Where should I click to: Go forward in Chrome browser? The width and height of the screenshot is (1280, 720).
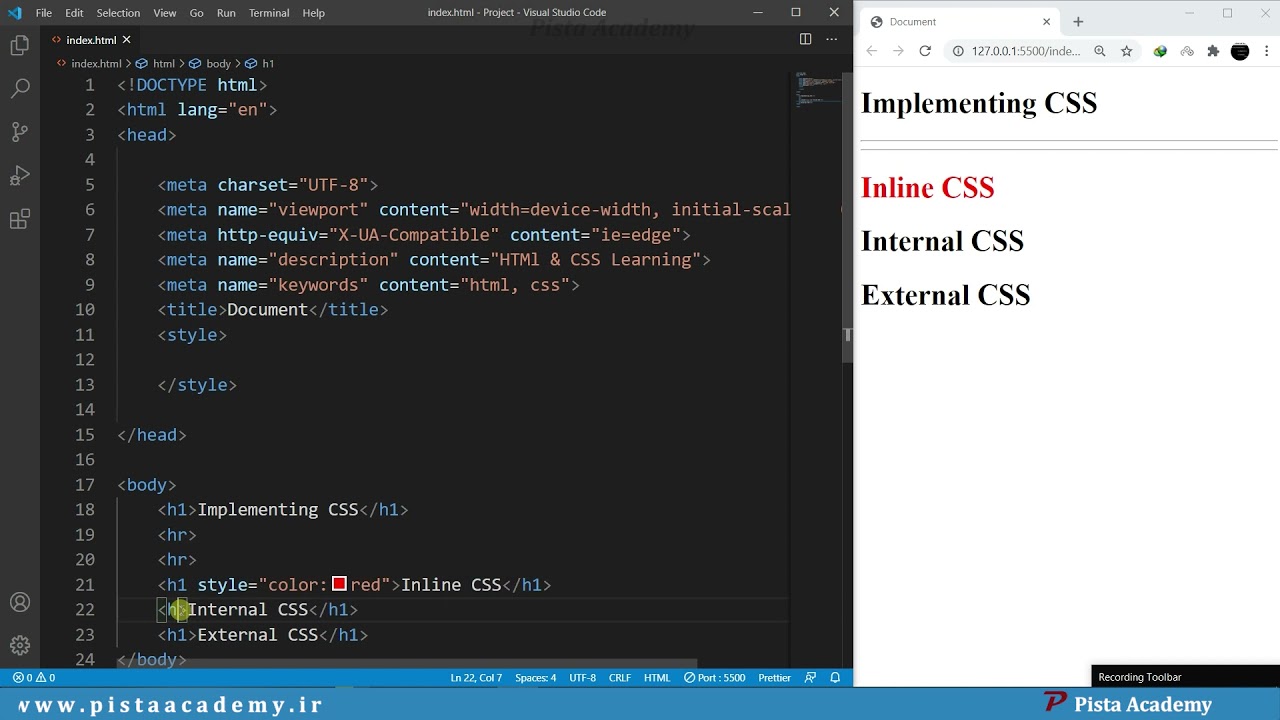click(x=898, y=51)
